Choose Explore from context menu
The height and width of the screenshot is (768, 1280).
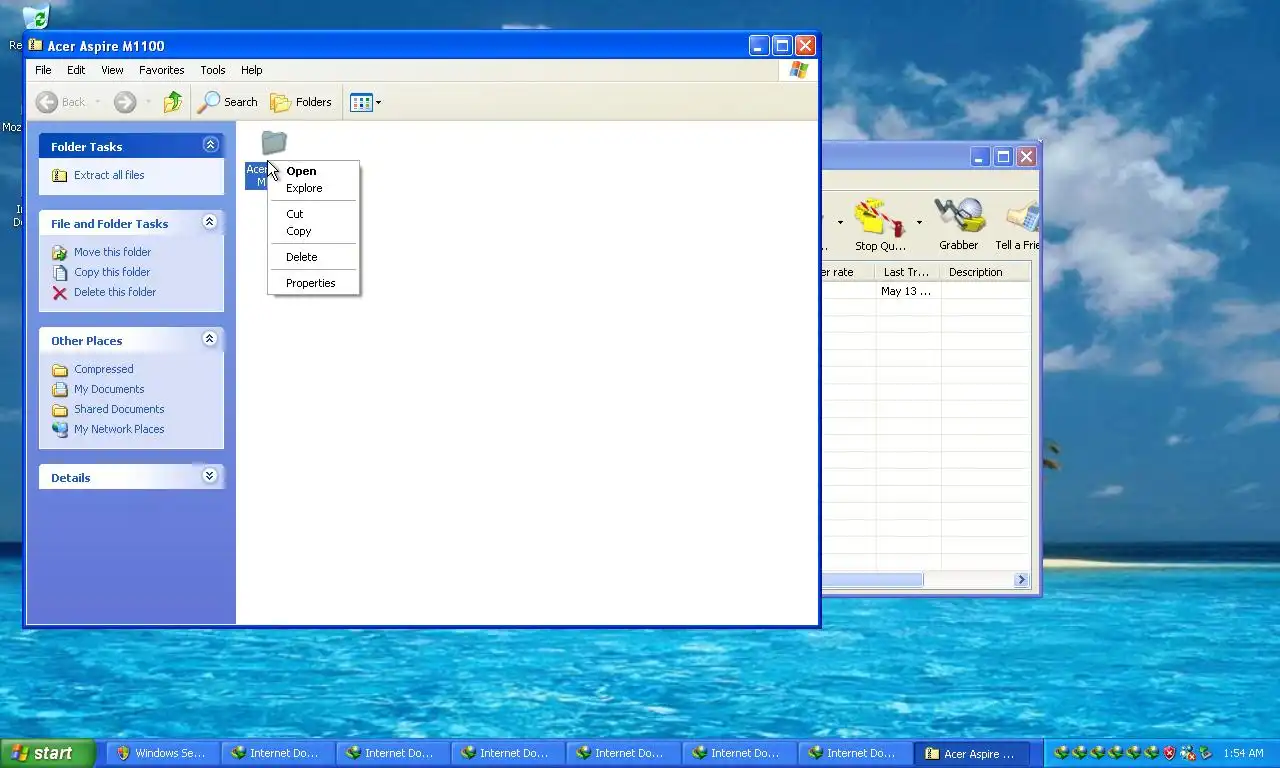click(314, 188)
